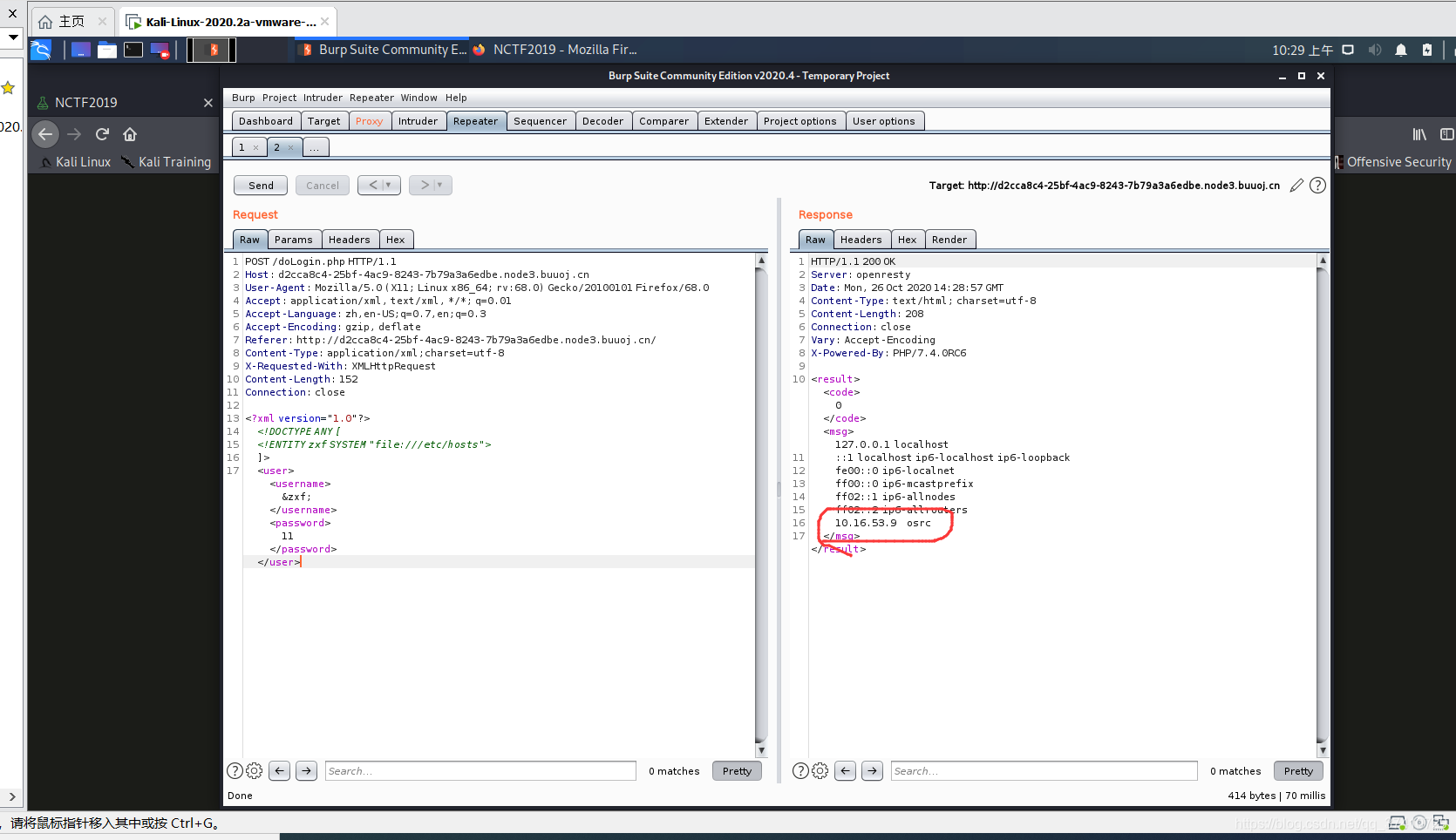
Task: Go to next request search match
Action: [306, 770]
